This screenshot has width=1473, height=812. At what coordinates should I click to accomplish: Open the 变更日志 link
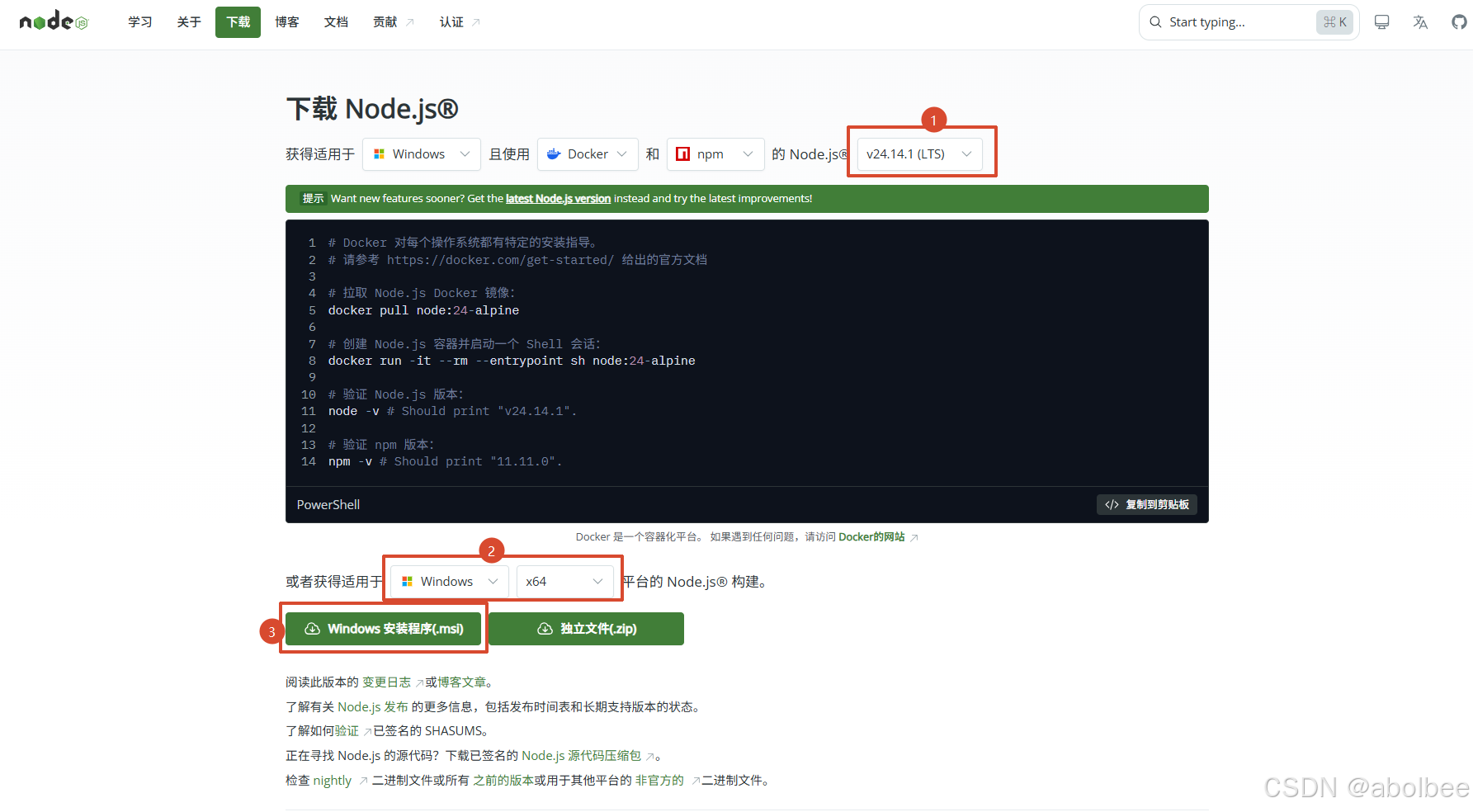point(386,682)
